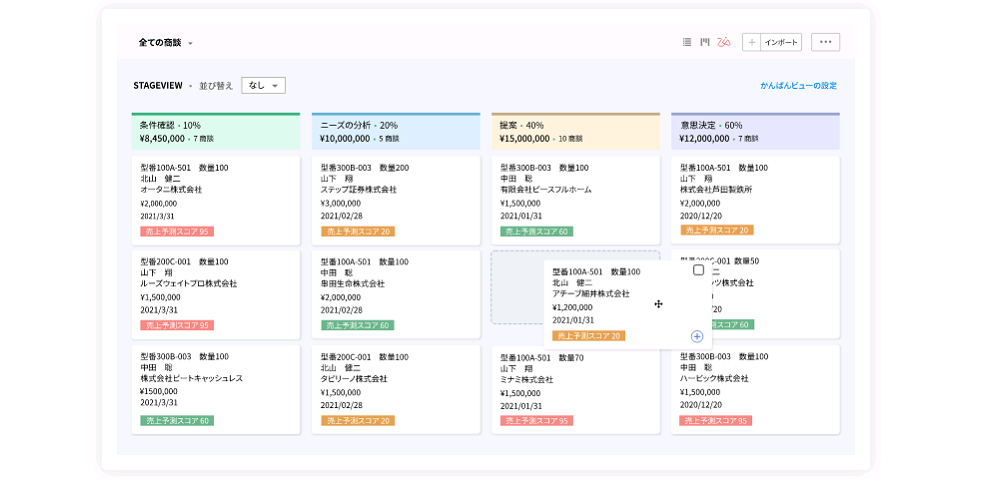Open the three-dot more options menu
The image size is (1000, 480).
825,42
